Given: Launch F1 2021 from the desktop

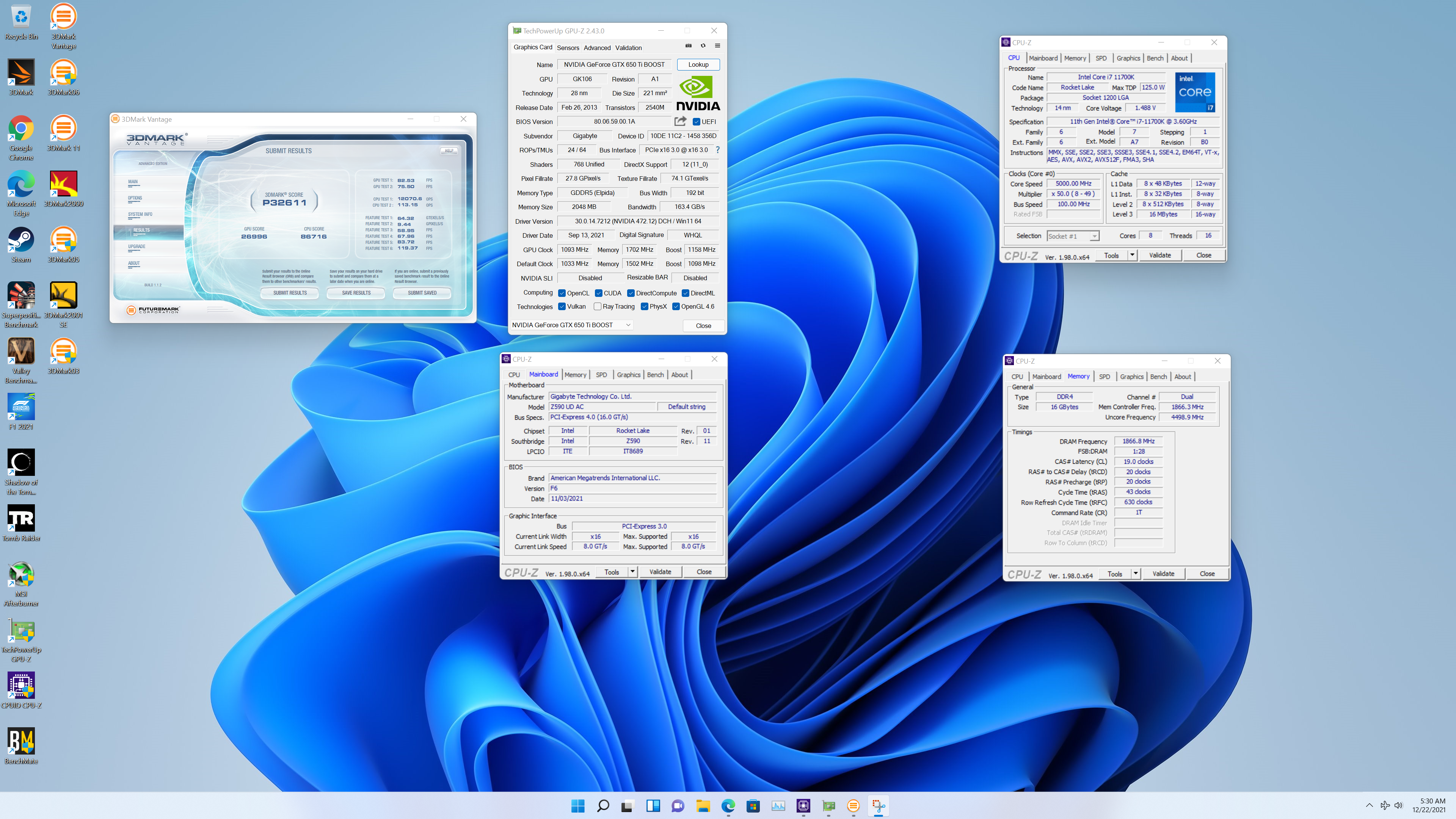Looking at the screenshot, I should point(21,412).
